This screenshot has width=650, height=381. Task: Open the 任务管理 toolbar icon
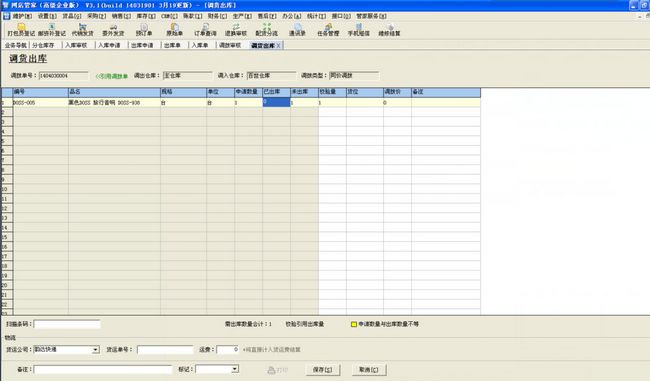pos(328,29)
